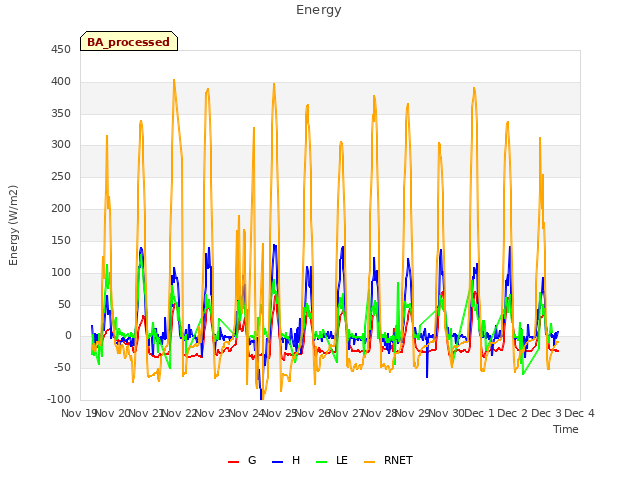The width and height of the screenshot is (640, 480).
Task: Click the orange RNET legend color marker
Action: 369,462
